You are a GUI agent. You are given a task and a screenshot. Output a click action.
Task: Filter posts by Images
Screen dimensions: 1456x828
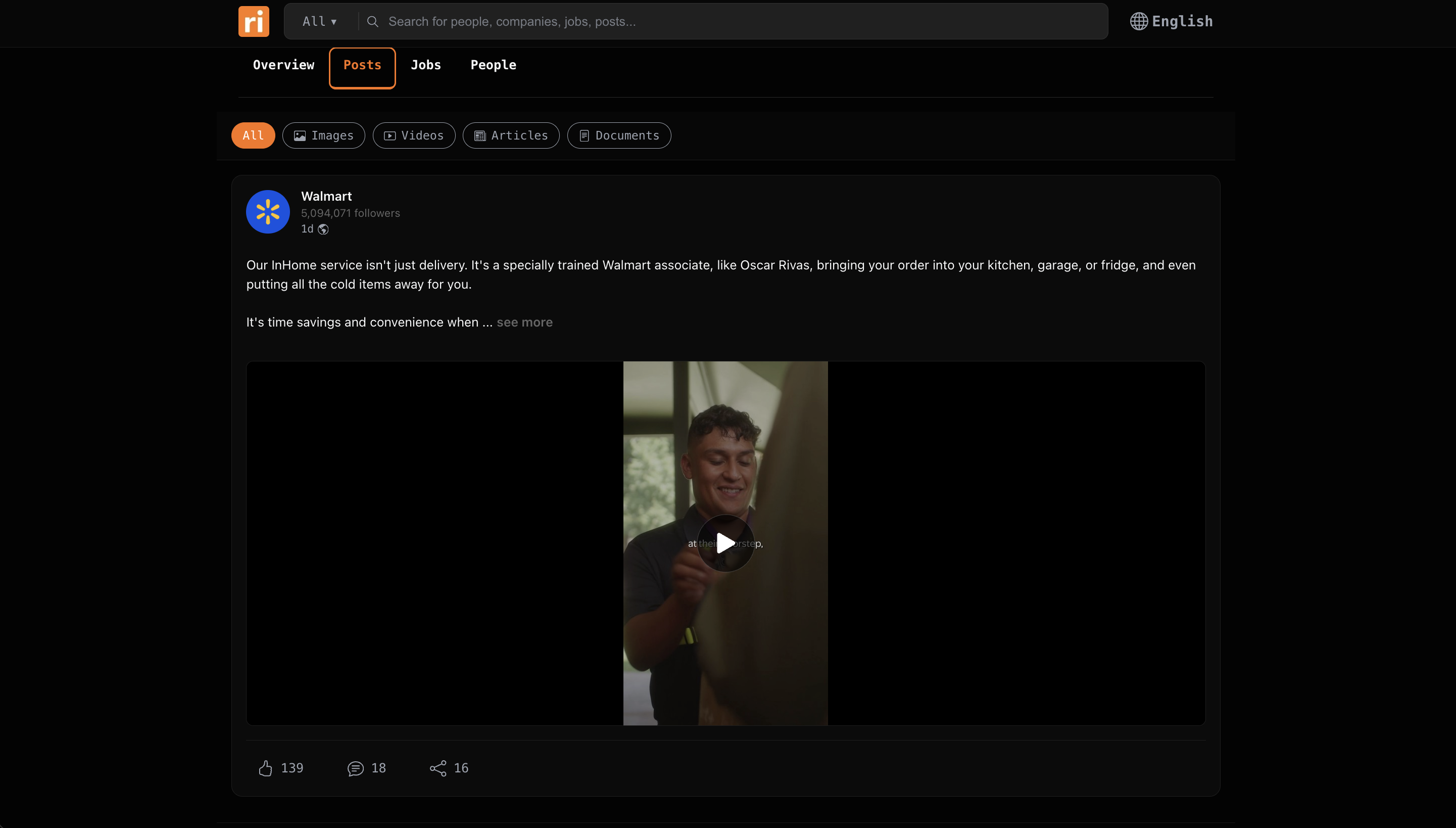[x=323, y=135]
